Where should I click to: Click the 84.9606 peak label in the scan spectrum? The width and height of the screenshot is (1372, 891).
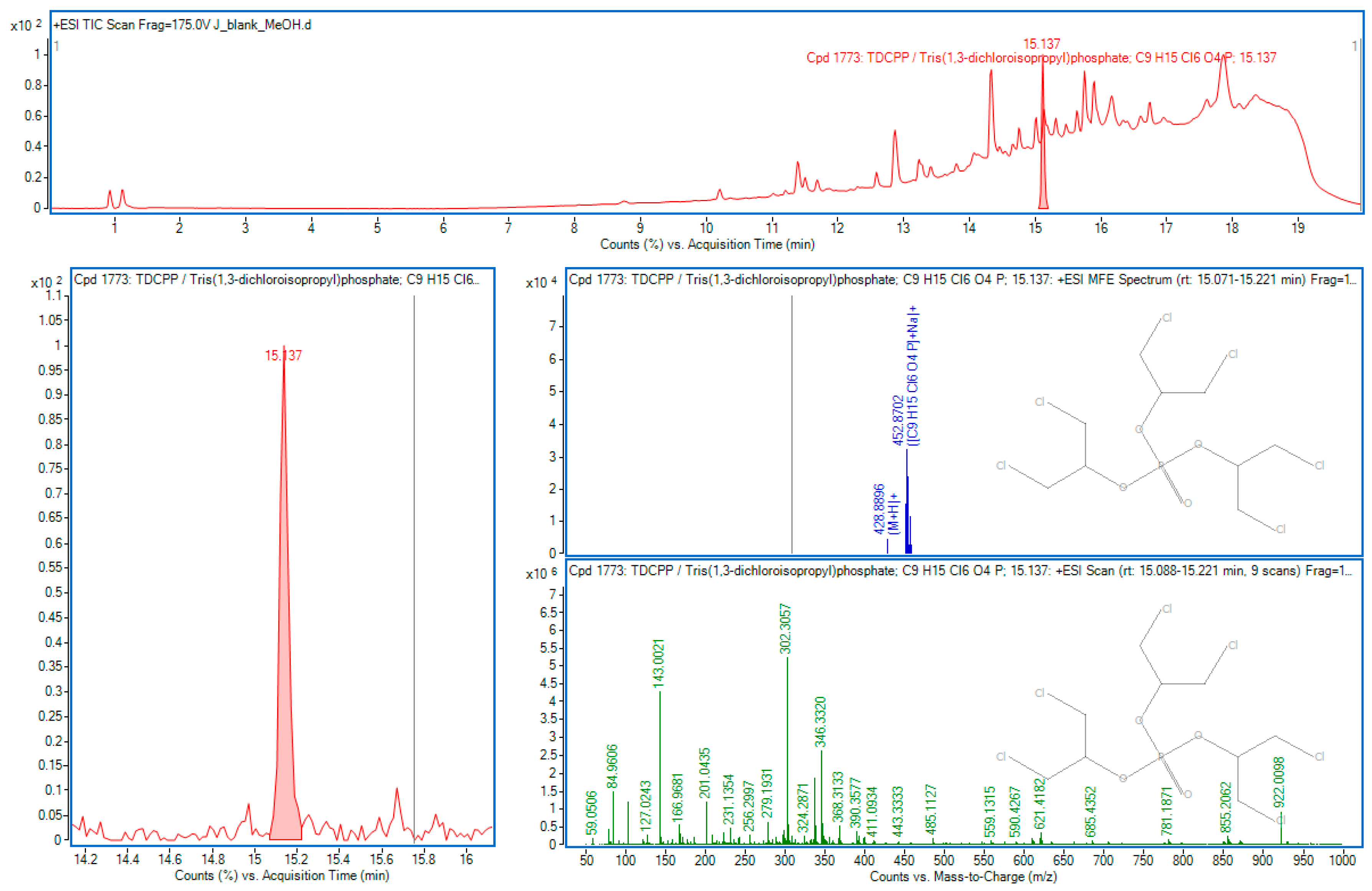612,766
